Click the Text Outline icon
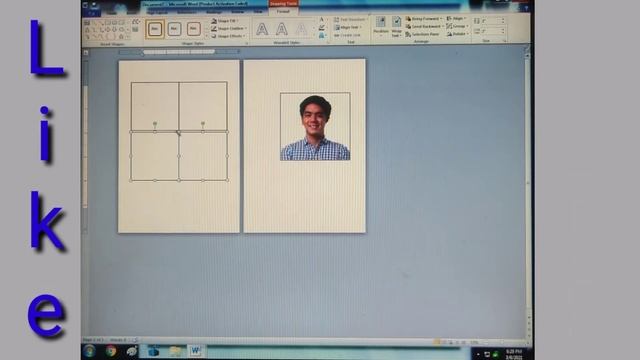640x360 pixels. [x=322, y=28]
